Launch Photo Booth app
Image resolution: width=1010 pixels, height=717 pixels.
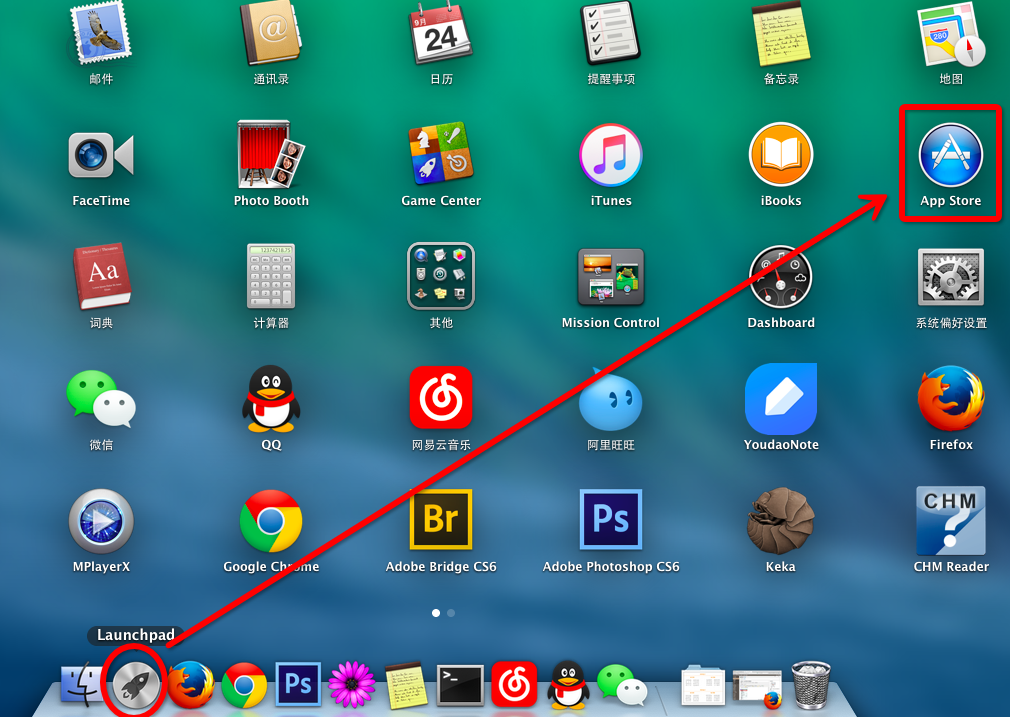[x=271, y=154]
